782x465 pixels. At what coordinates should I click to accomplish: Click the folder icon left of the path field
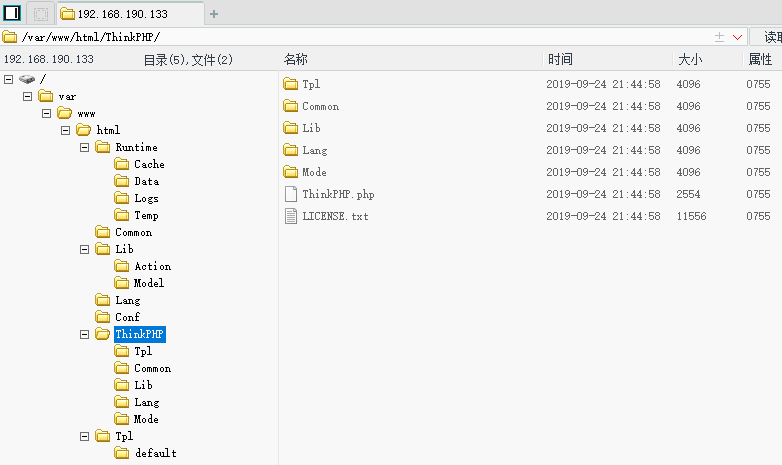[x=9, y=36]
